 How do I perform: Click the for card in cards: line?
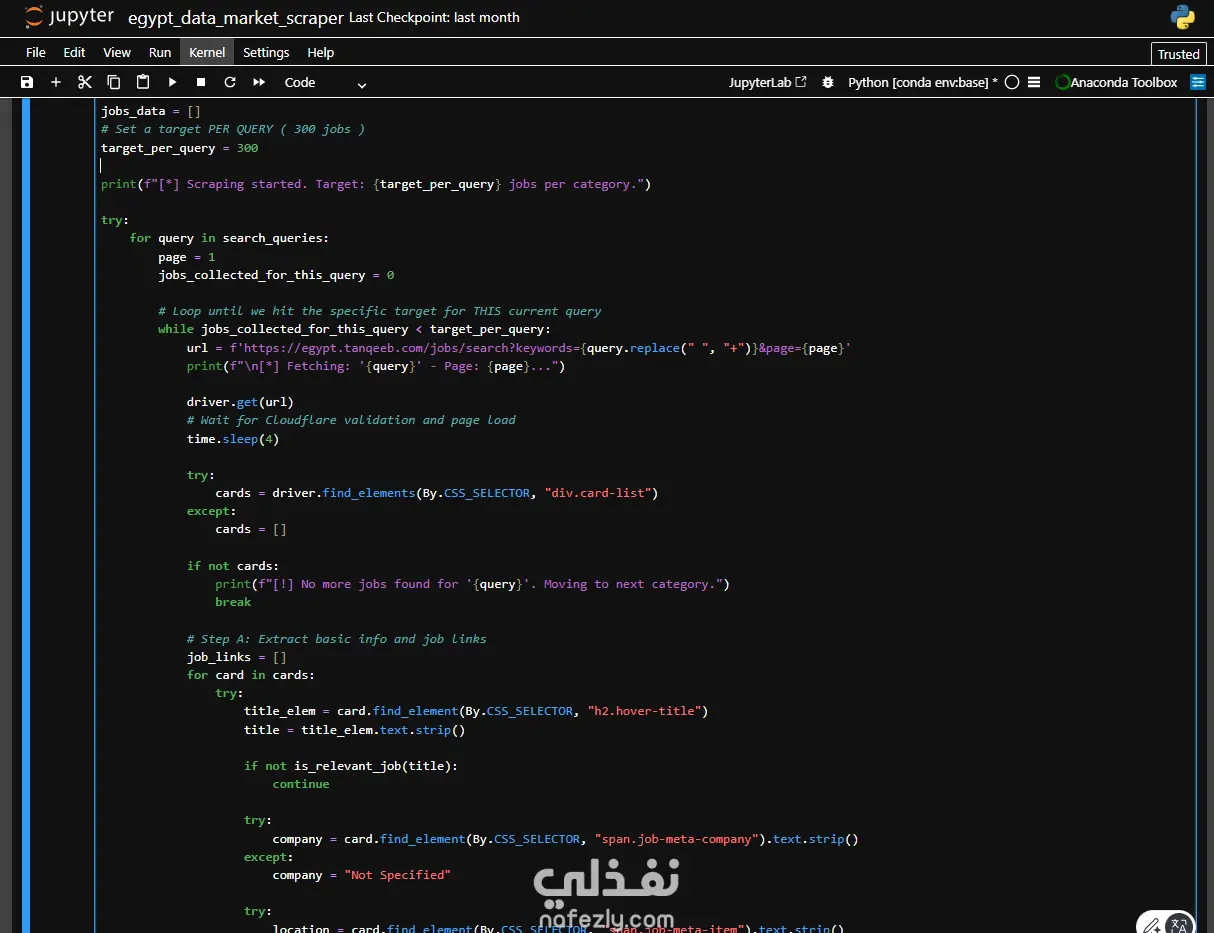251,675
